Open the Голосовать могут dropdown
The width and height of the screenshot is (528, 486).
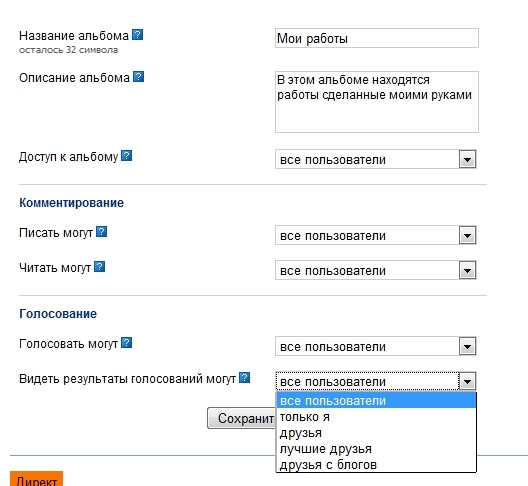(x=467, y=347)
